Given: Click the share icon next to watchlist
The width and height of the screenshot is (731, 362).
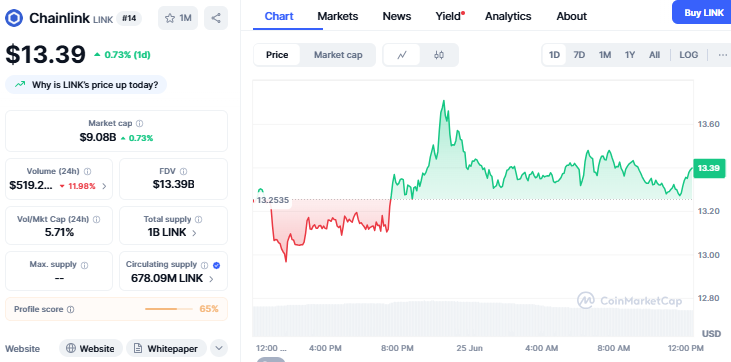Looking at the screenshot, I should click(x=216, y=18).
